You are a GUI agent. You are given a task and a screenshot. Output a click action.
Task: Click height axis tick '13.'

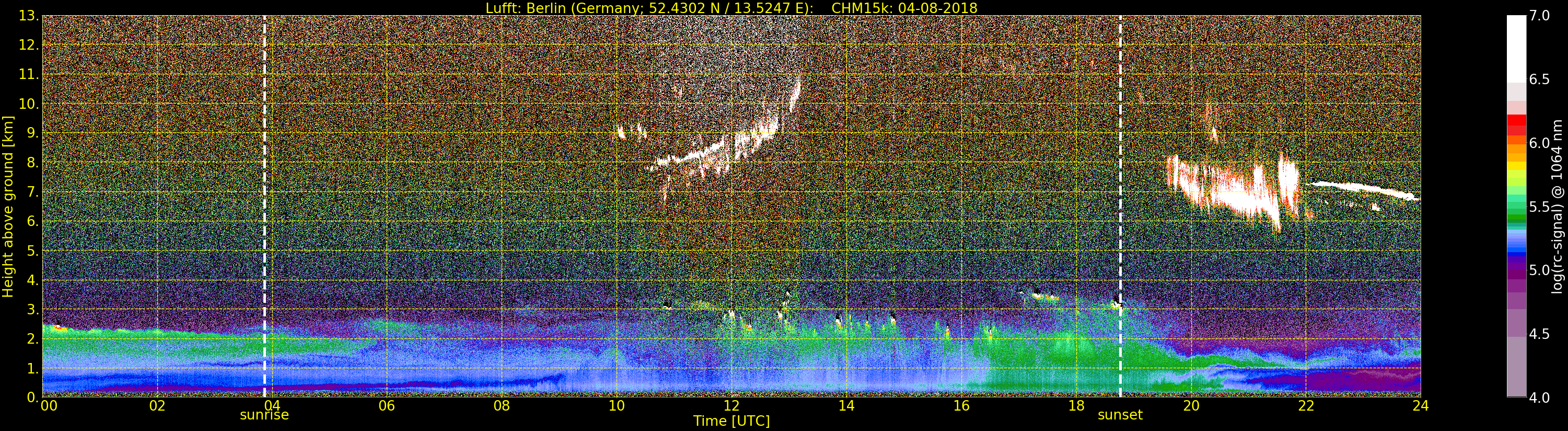(x=29, y=16)
